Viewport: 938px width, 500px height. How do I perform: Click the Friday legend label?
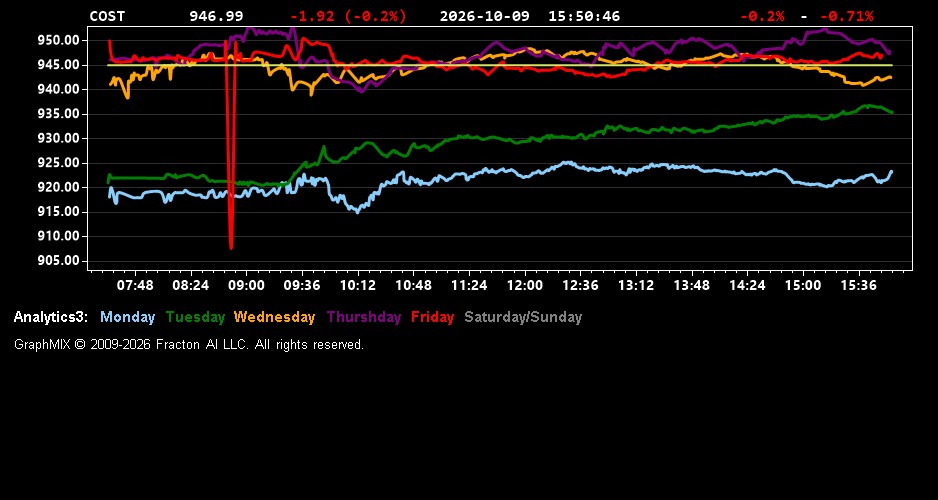(433, 317)
